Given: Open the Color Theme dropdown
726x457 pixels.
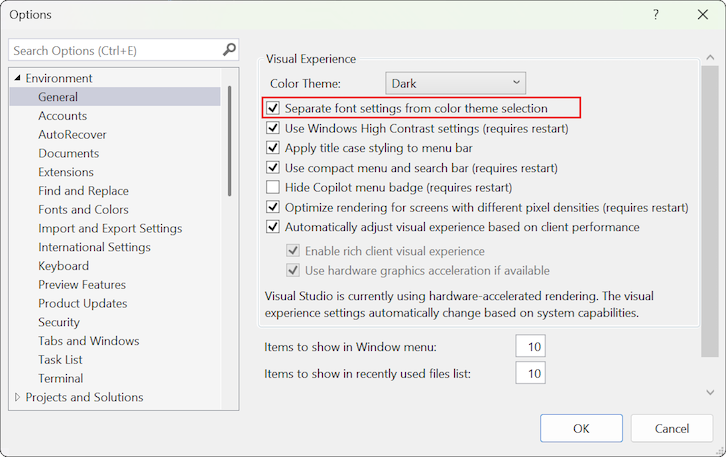Looking at the screenshot, I should pos(455,83).
